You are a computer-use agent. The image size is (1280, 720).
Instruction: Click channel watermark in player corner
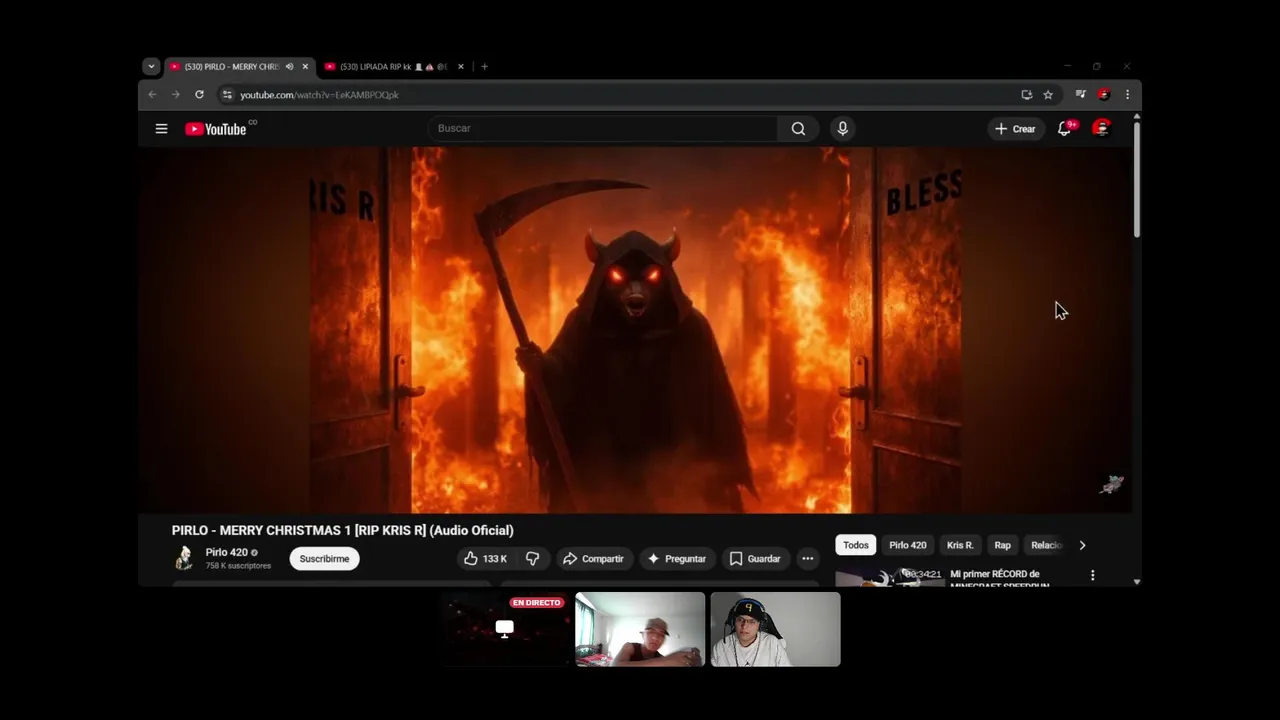tap(1111, 485)
